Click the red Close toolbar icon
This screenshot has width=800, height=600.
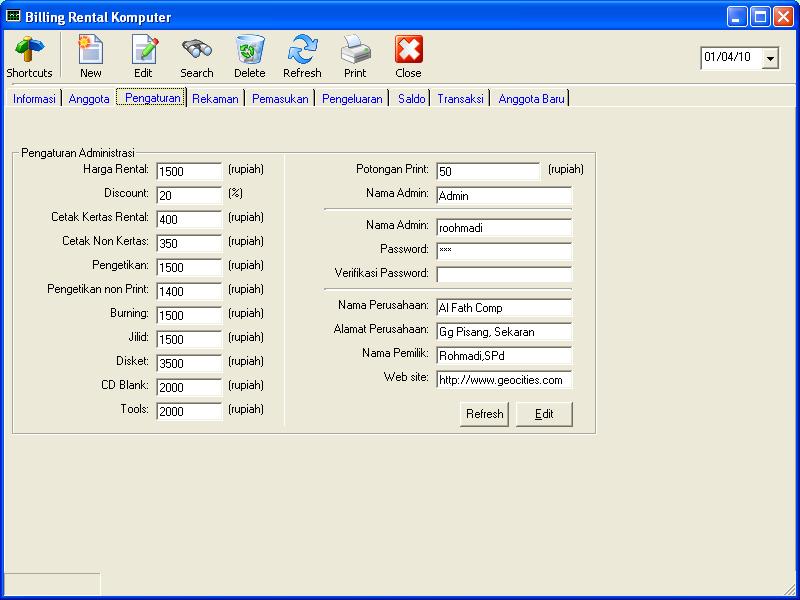point(408,50)
